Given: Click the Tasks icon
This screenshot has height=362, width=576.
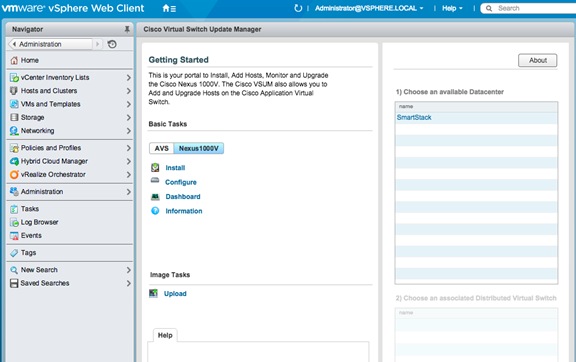Looking at the screenshot, I should pyautogui.click(x=14, y=209).
